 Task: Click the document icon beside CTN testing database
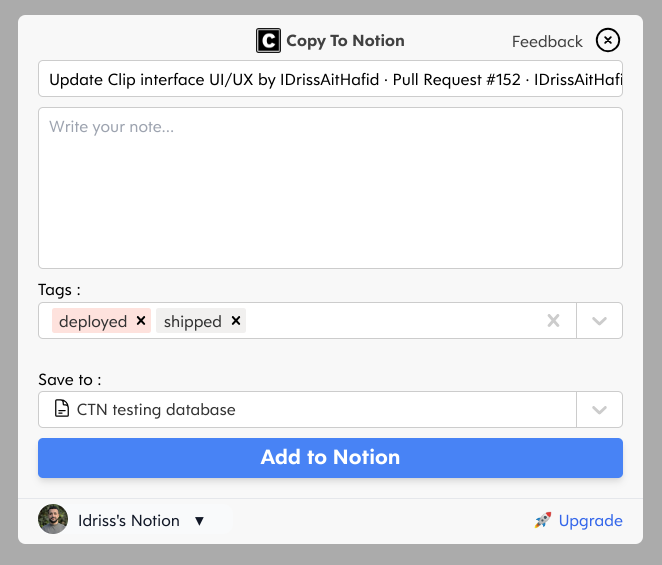[62, 408]
